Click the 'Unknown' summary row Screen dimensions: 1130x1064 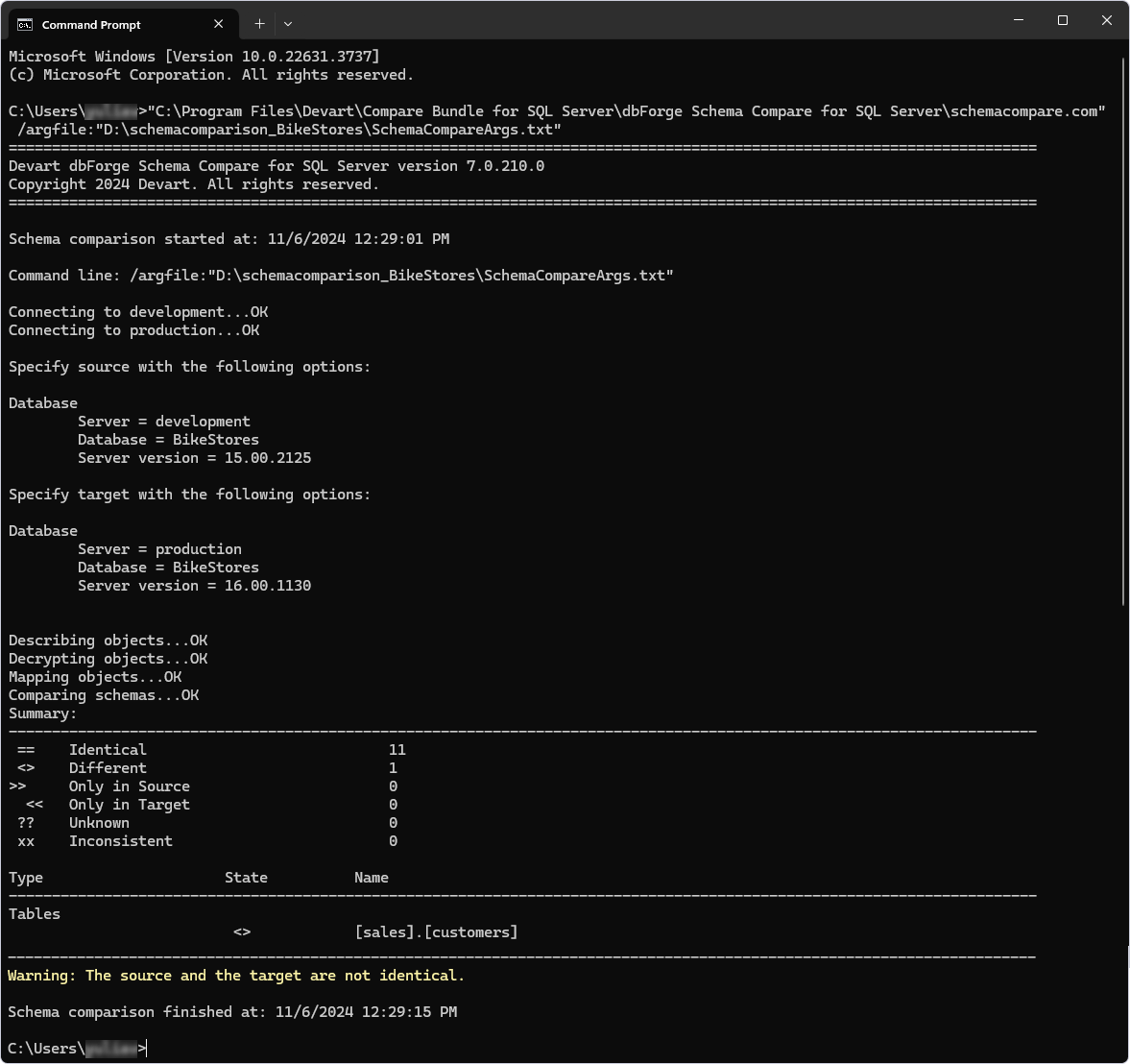coord(206,823)
